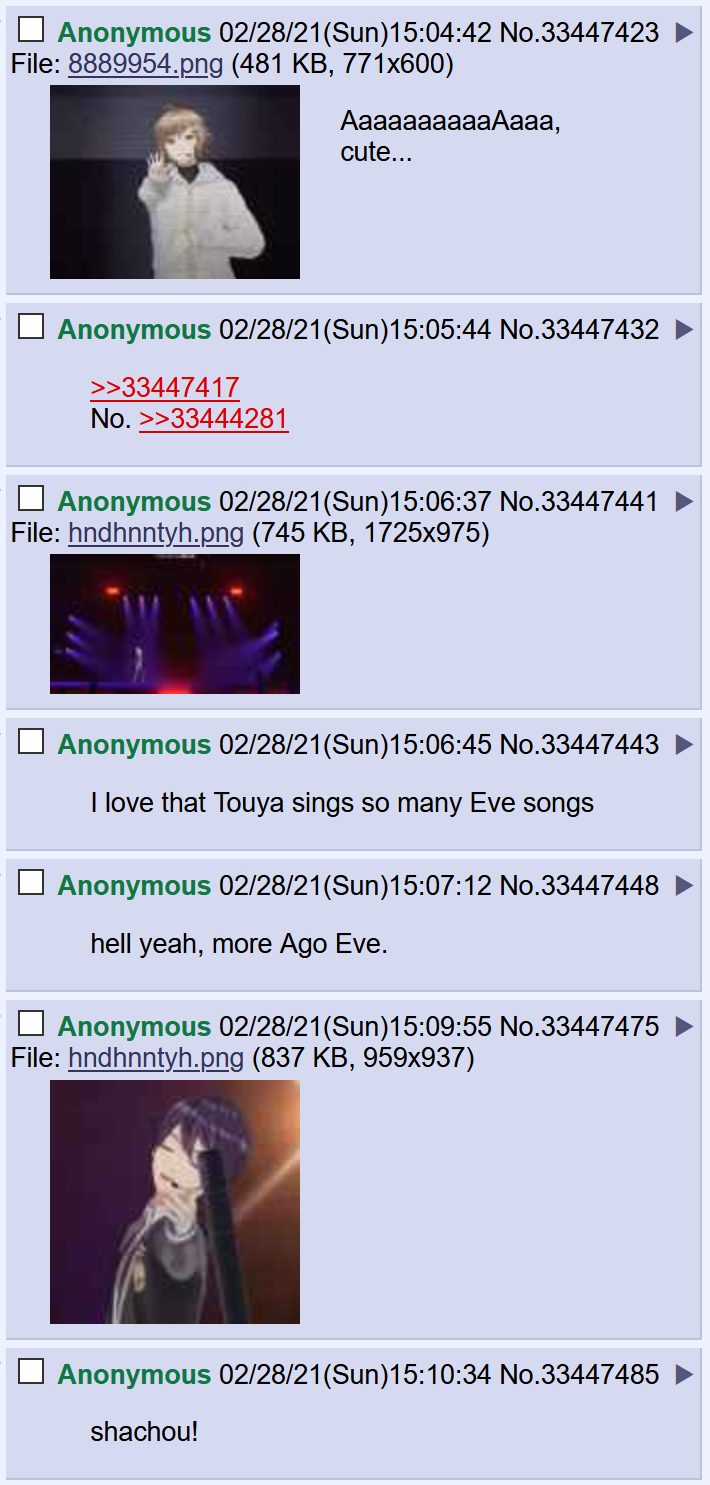Screen dimensions: 710x1485
Task: Open post menu arrow for No.33447448
Action: point(684,886)
